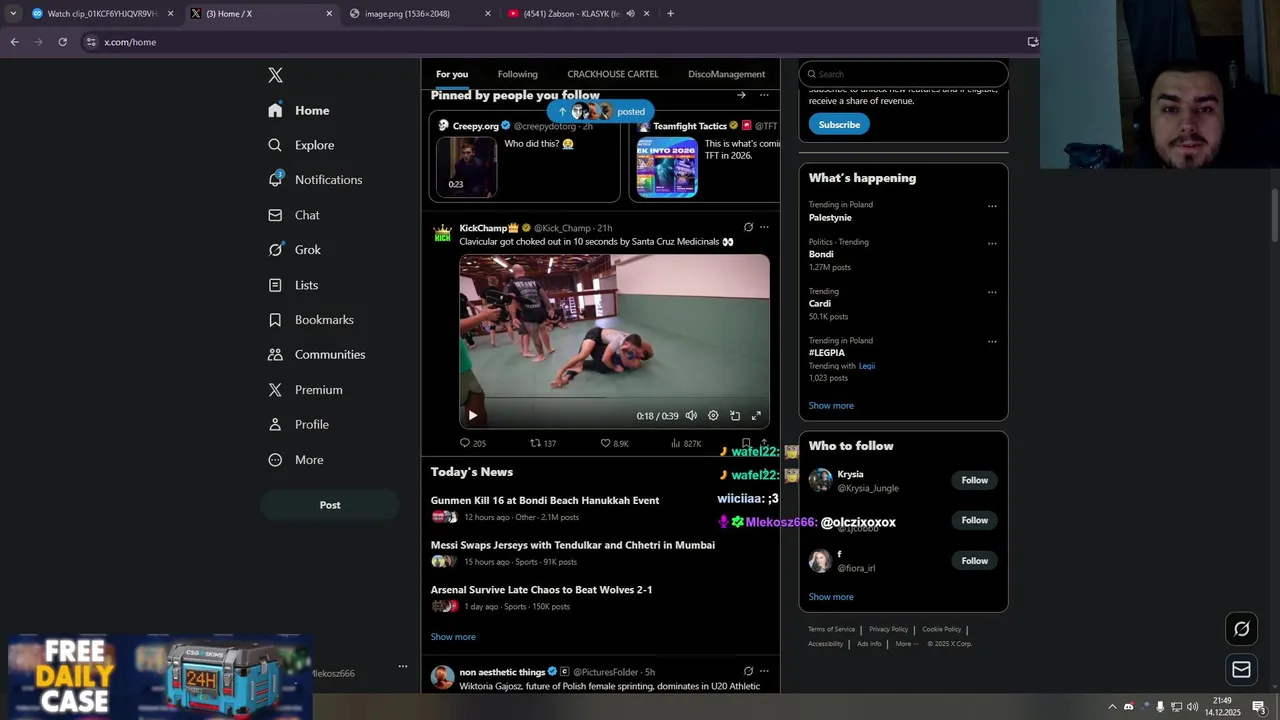Click the new posts pill
Image resolution: width=1280 pixels, height=720 pixels.
(600, 112)
